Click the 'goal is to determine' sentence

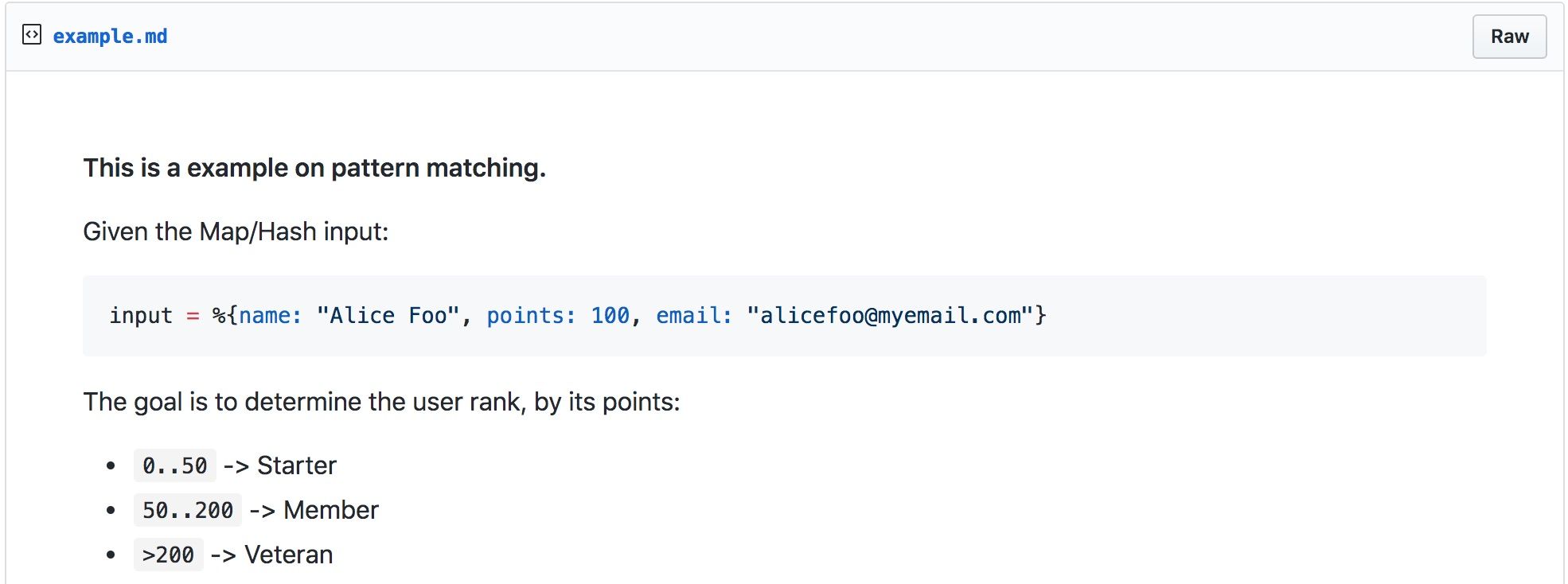pyautogui.click(x=382, y=402)
